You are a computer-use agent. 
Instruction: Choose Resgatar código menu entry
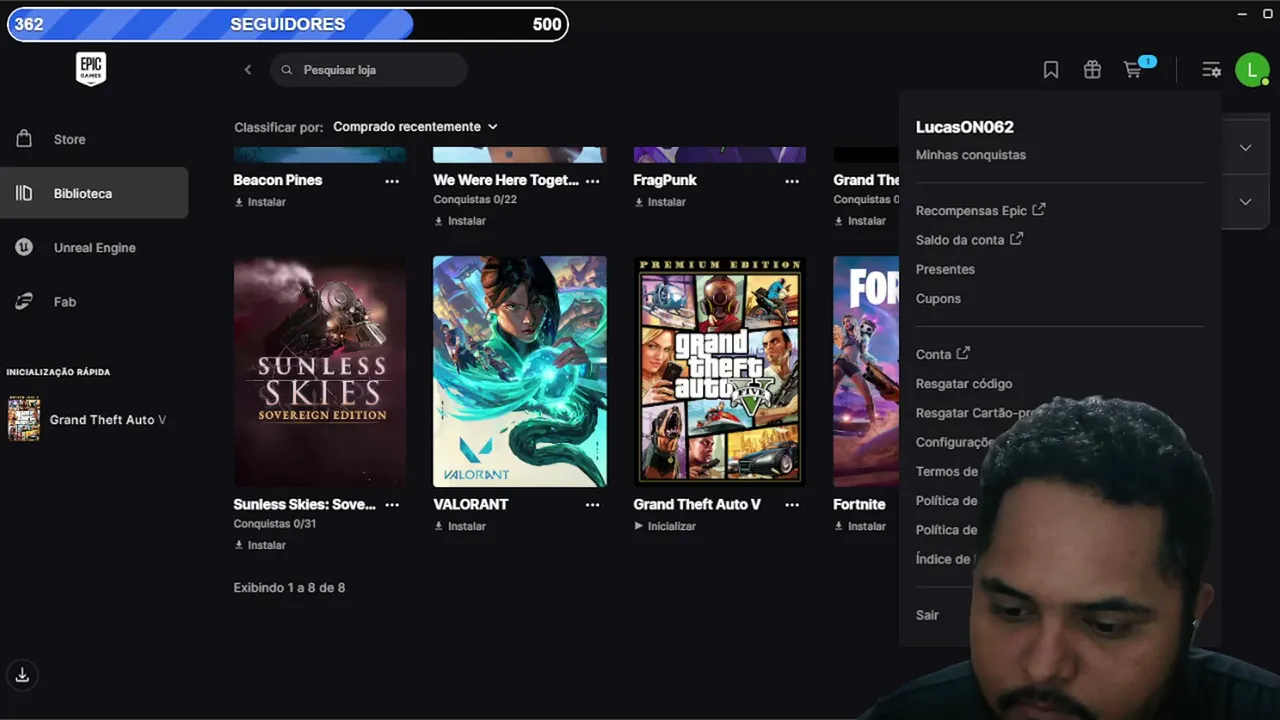pos(964,383)
